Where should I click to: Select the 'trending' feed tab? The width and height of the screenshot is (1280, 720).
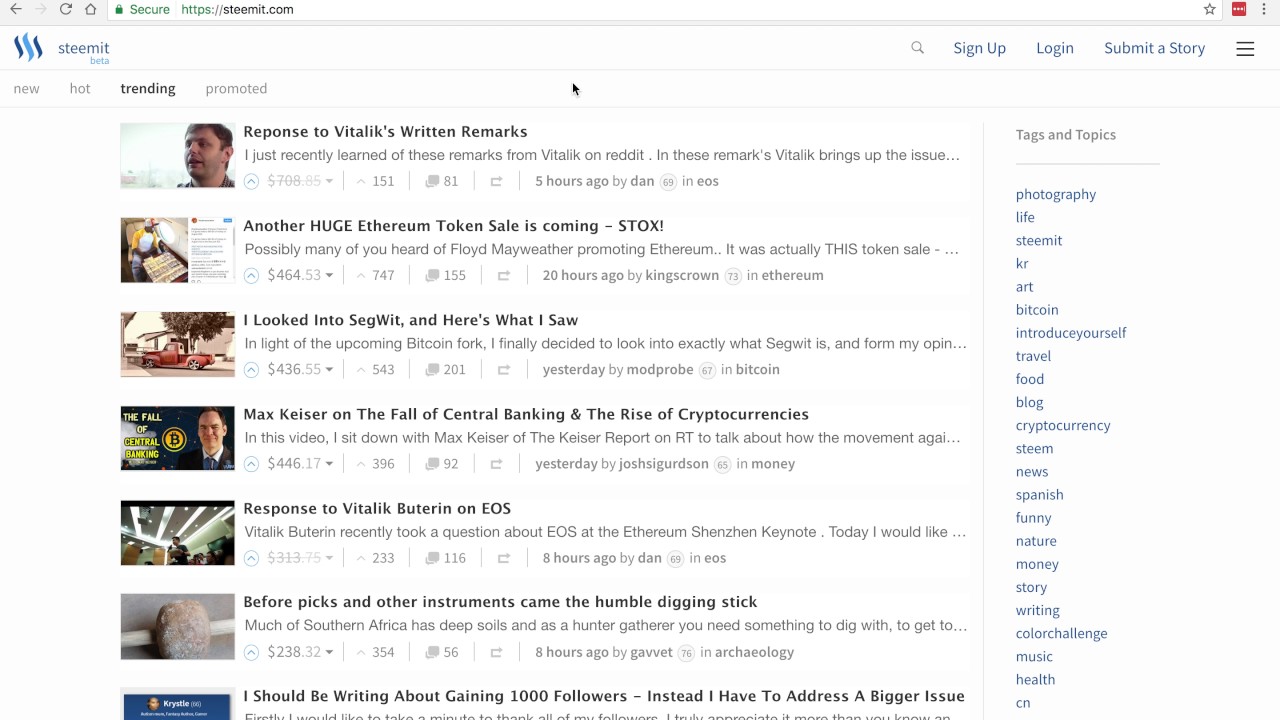click(x=148, y=88)
